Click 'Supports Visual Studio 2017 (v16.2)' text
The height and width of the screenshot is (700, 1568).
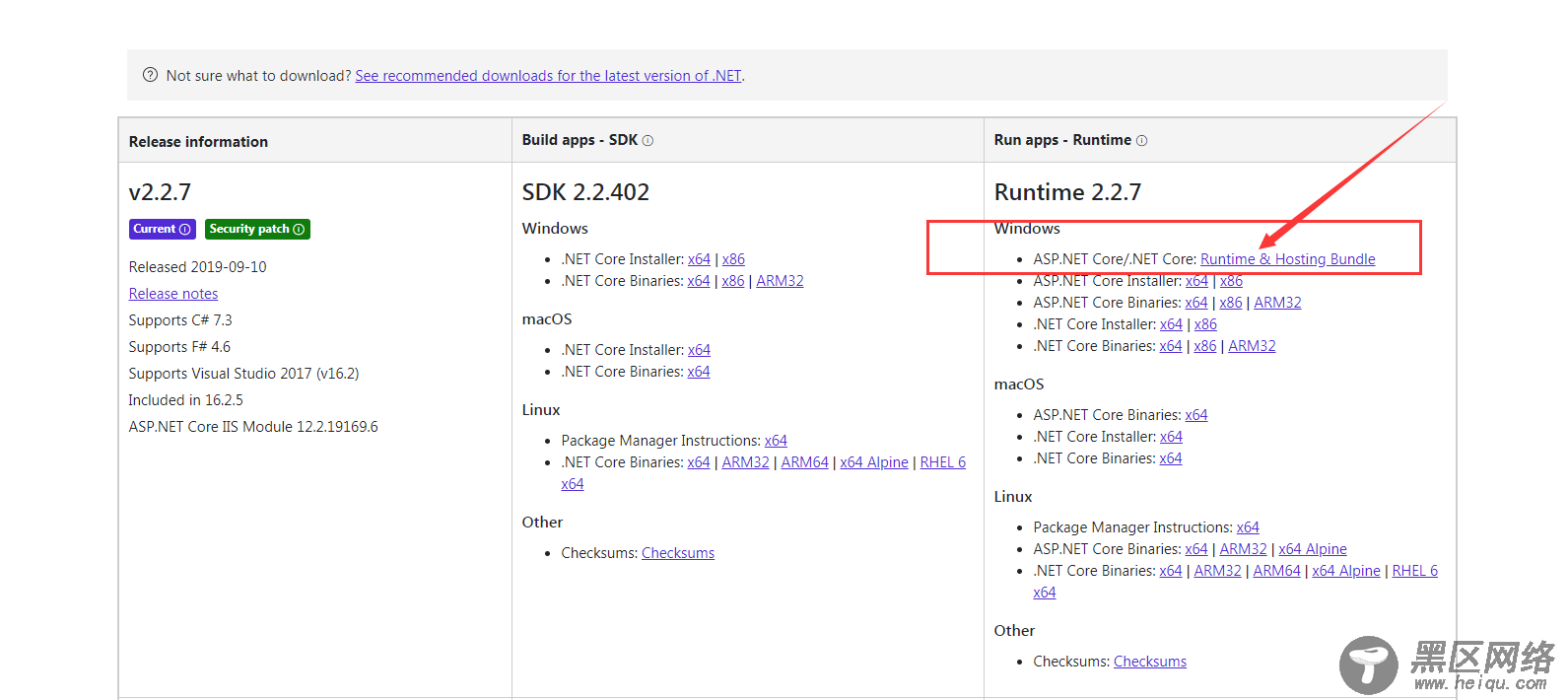[243, 374]
